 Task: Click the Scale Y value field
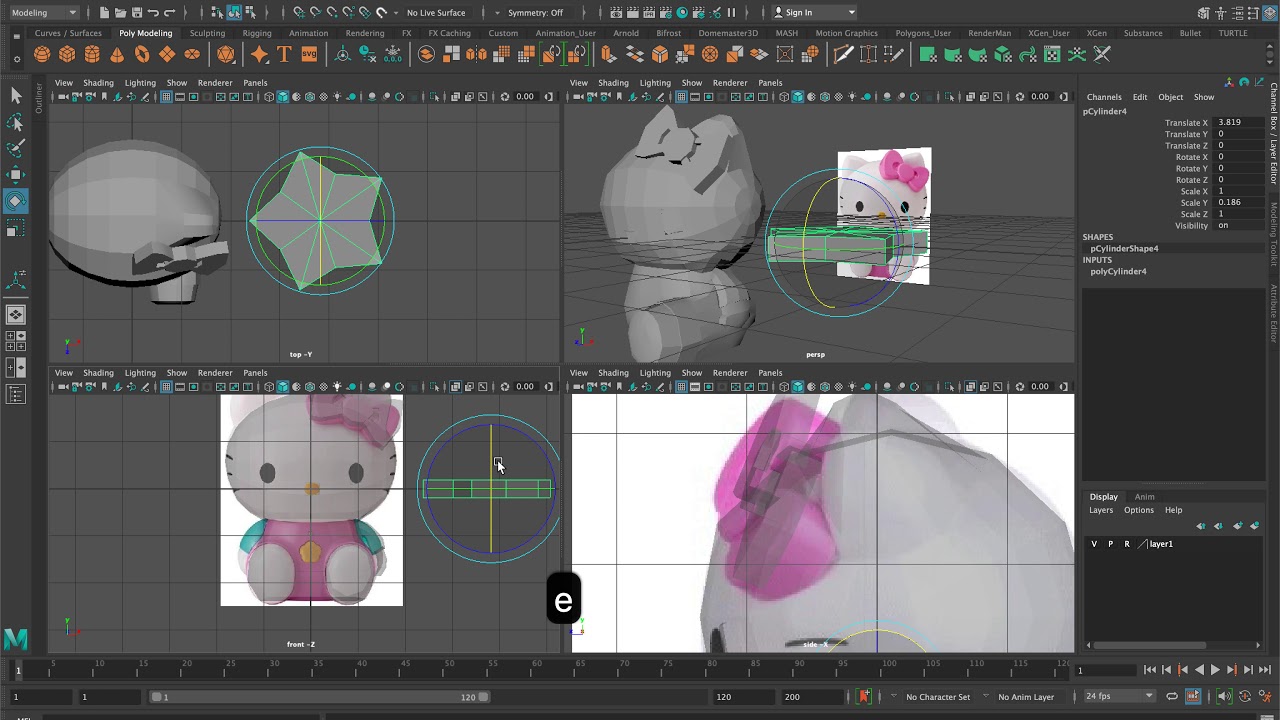(1238, 202)
